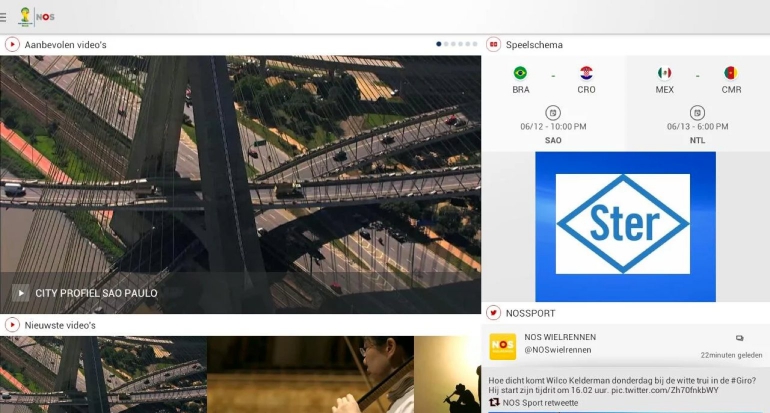Tap the reply icon on the NOS Wielrennen tweet

tap(739, 338)
